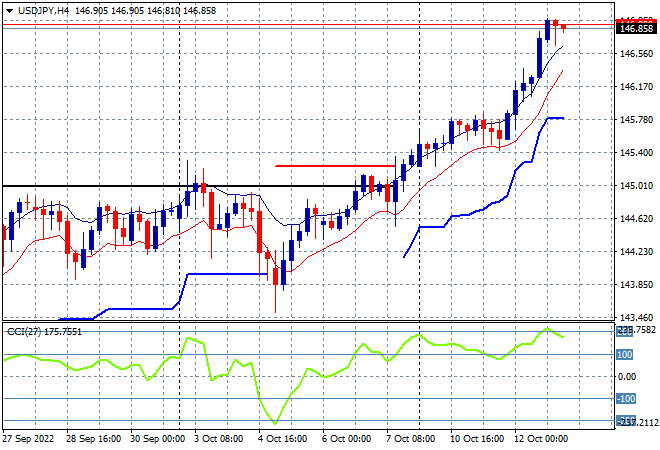Image resolution: width=660 pixels, height=450 pixels.
Task: Click the current price tag 146.858
Action: coord(636,29)
